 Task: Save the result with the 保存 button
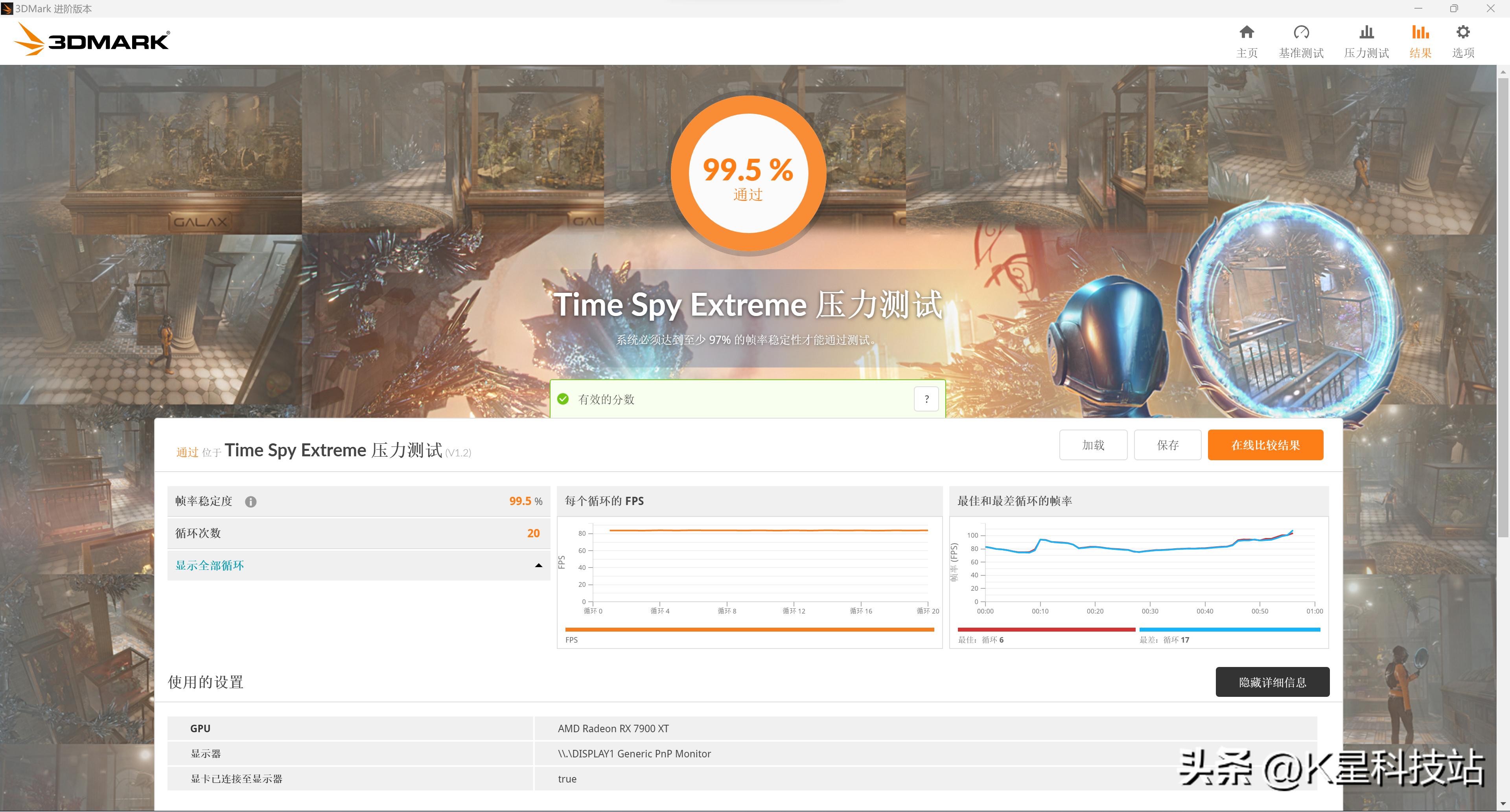[1167, 445]
